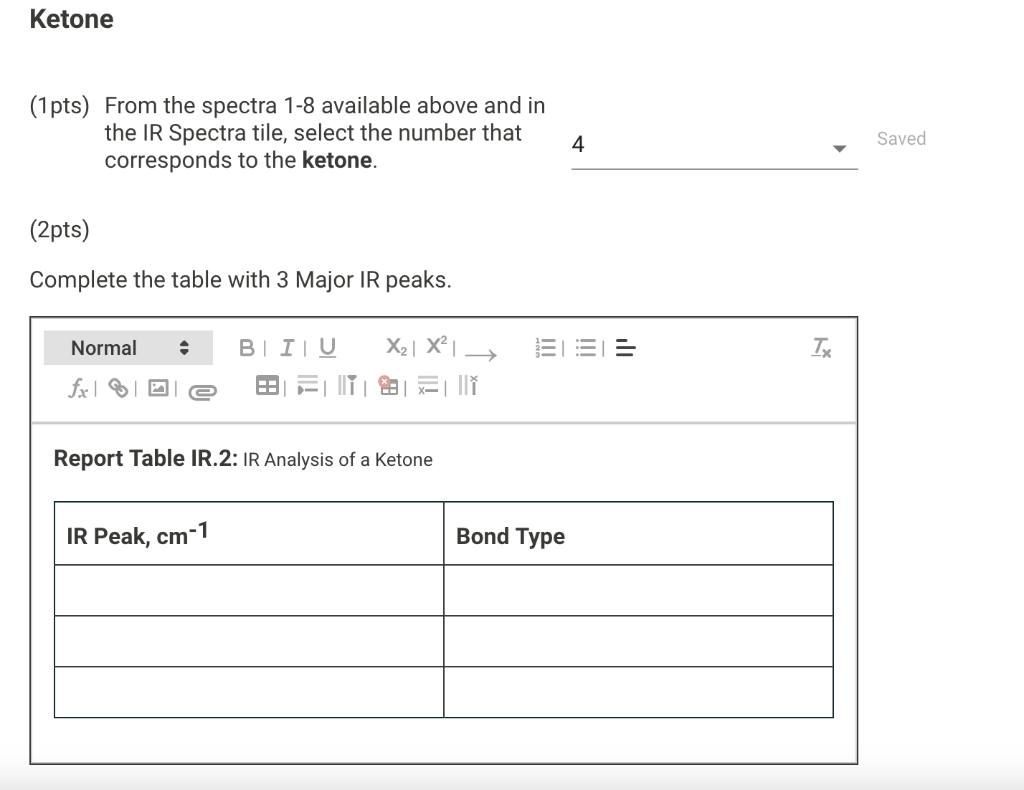This screenshot has width=1024, height=790.
Task: Attach a file using the paperclip icon
Action: tap(200, 390)
